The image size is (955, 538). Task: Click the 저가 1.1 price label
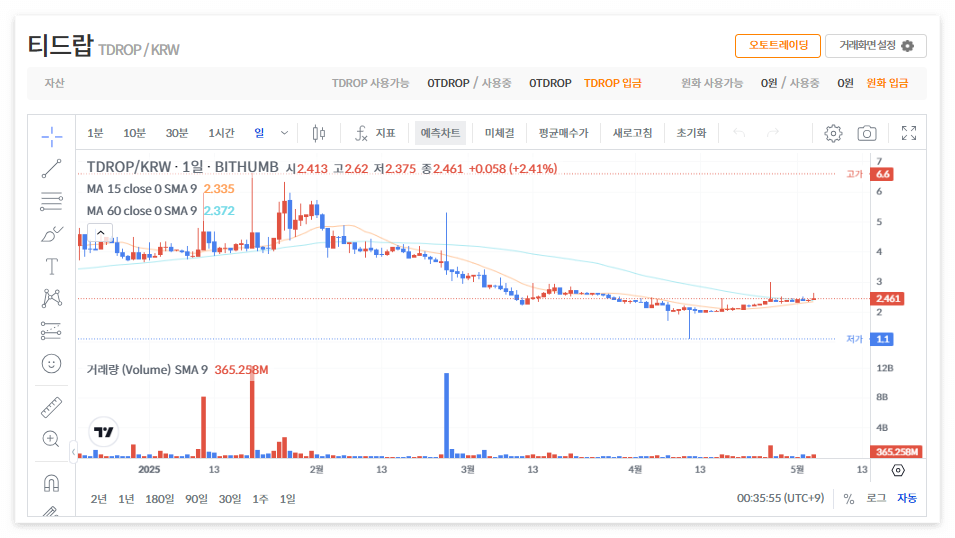pos(870,339)
